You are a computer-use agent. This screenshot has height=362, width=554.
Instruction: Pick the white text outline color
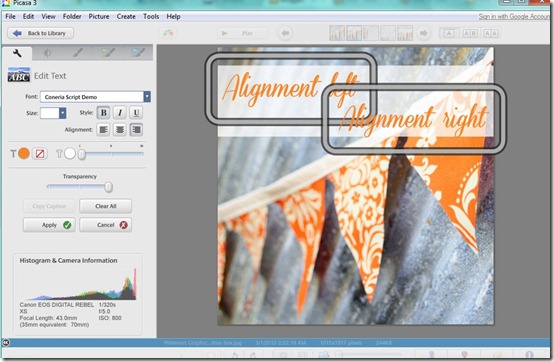(x=70, y=154)
